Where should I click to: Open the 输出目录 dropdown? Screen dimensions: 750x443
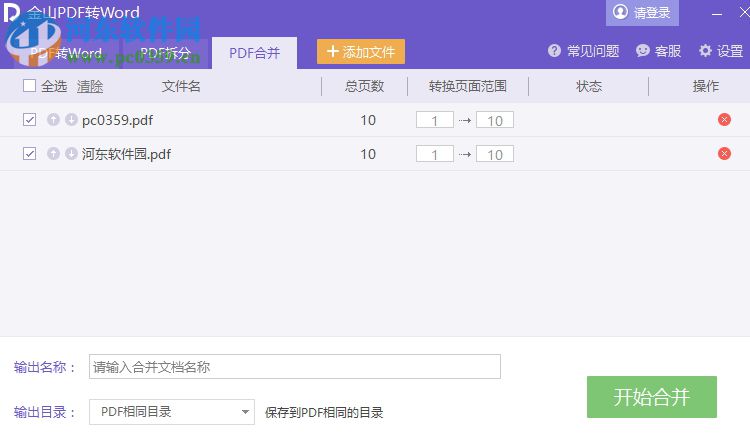coord(172,412)
